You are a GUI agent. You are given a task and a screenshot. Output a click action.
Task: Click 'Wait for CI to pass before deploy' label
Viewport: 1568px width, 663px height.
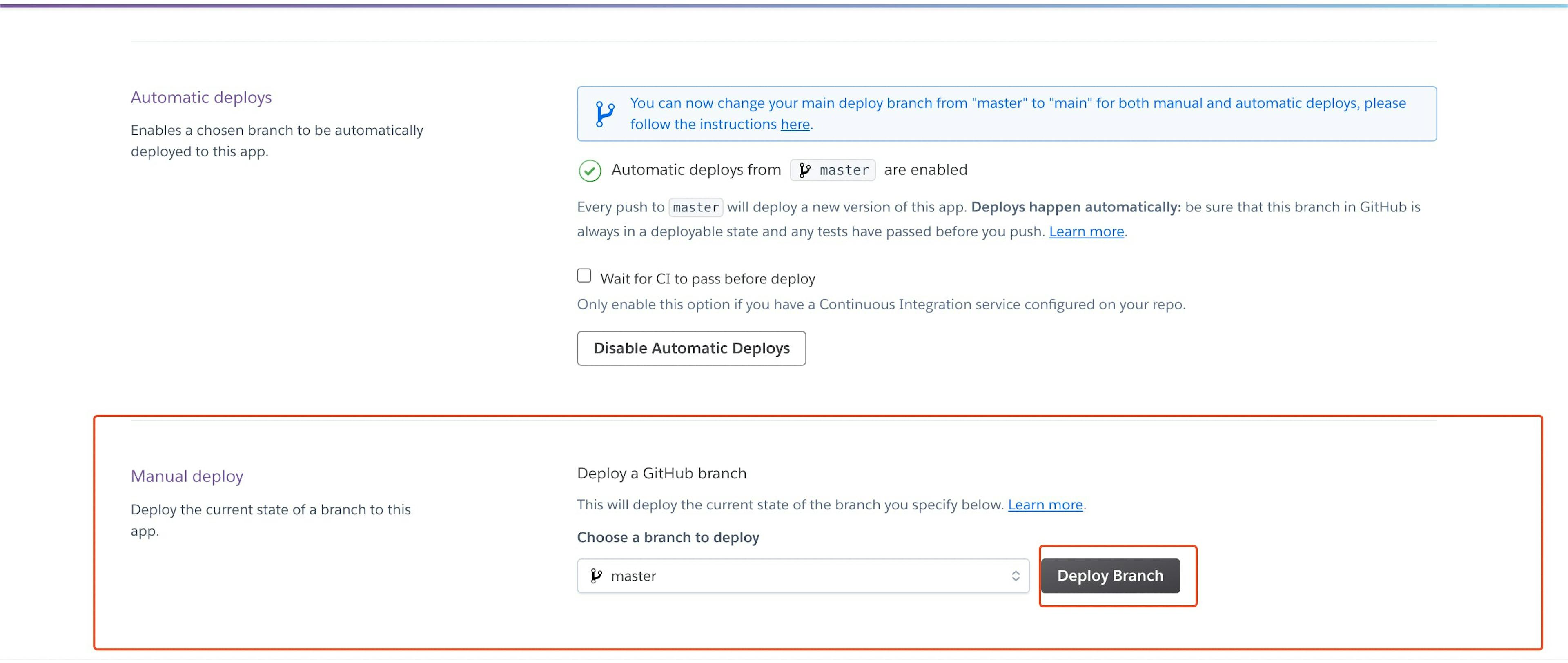[x=707, y=278]
